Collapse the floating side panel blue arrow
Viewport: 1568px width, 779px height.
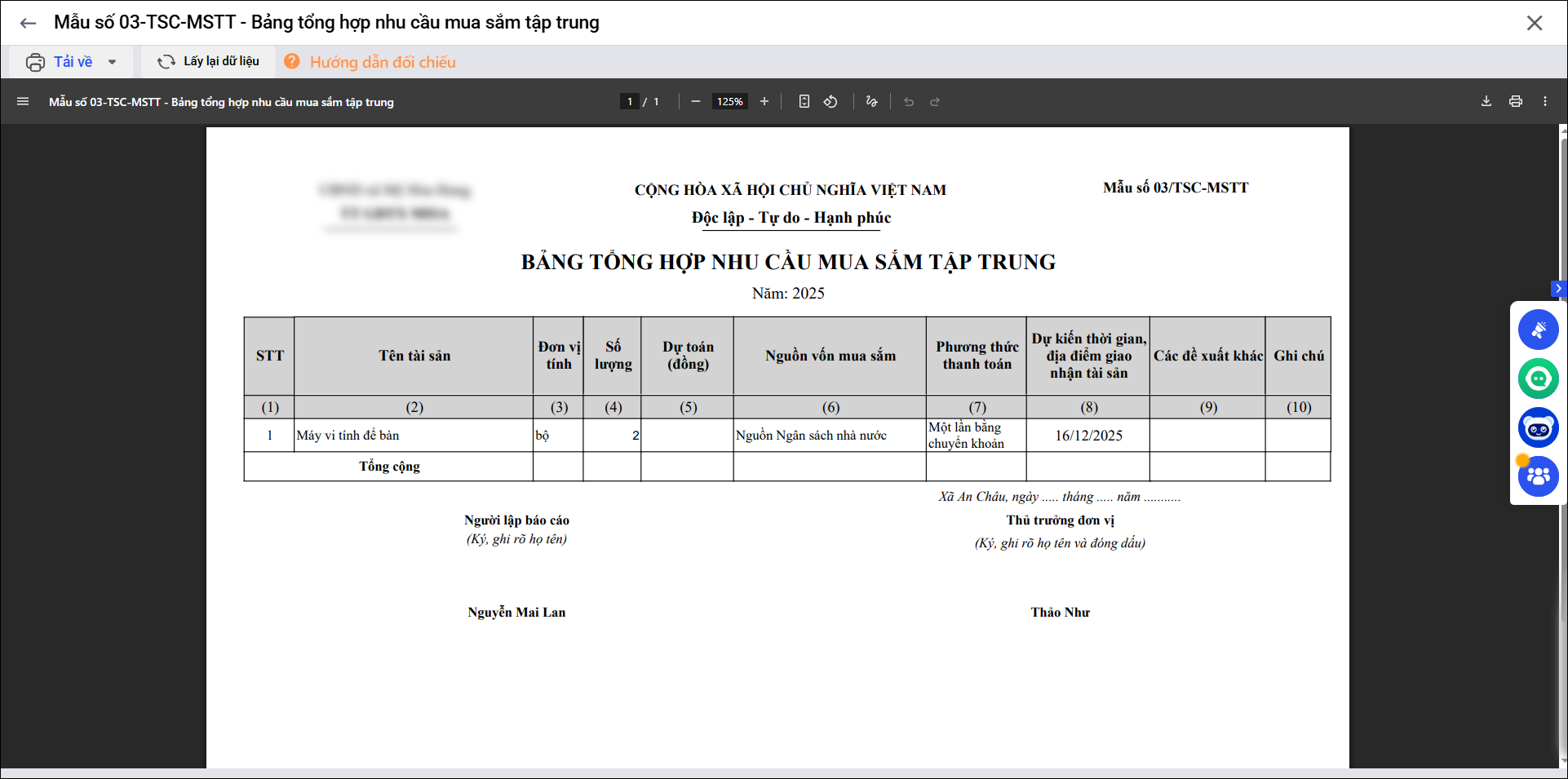click(x=1558, y=289)
